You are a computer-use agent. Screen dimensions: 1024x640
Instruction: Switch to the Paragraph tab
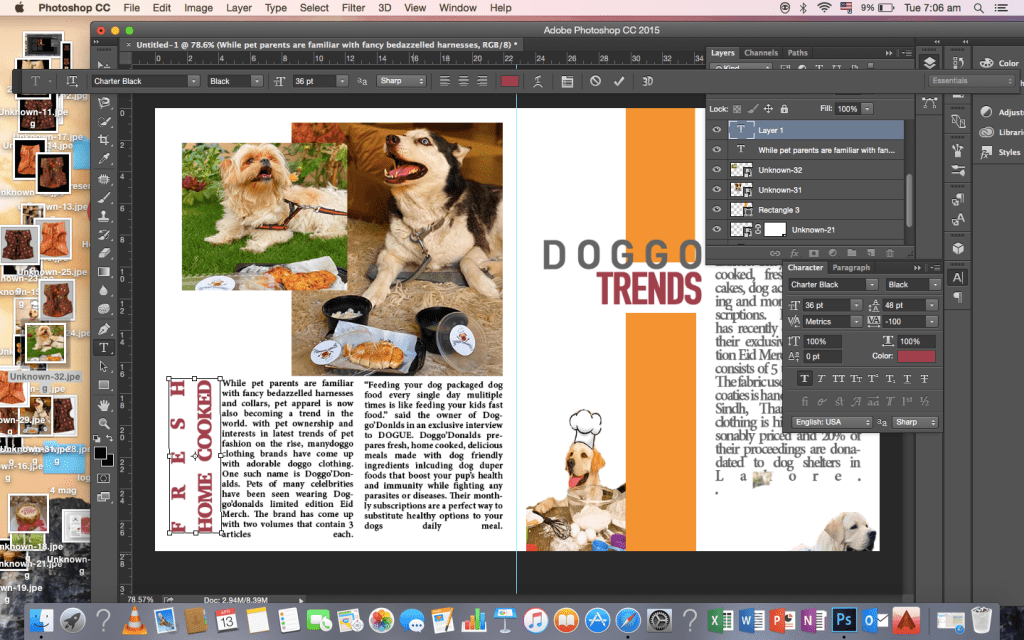(851, 268)
